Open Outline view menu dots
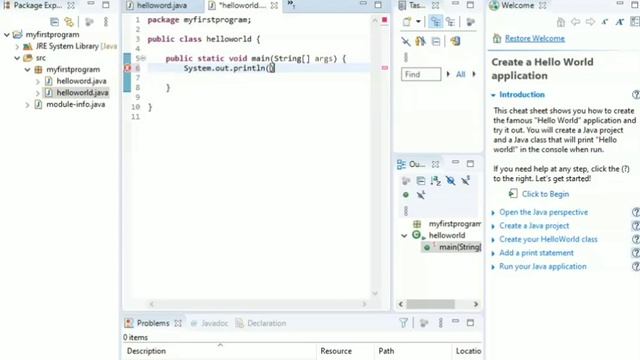Viewport: 640px width, 360px height. [x=406, y=211]
